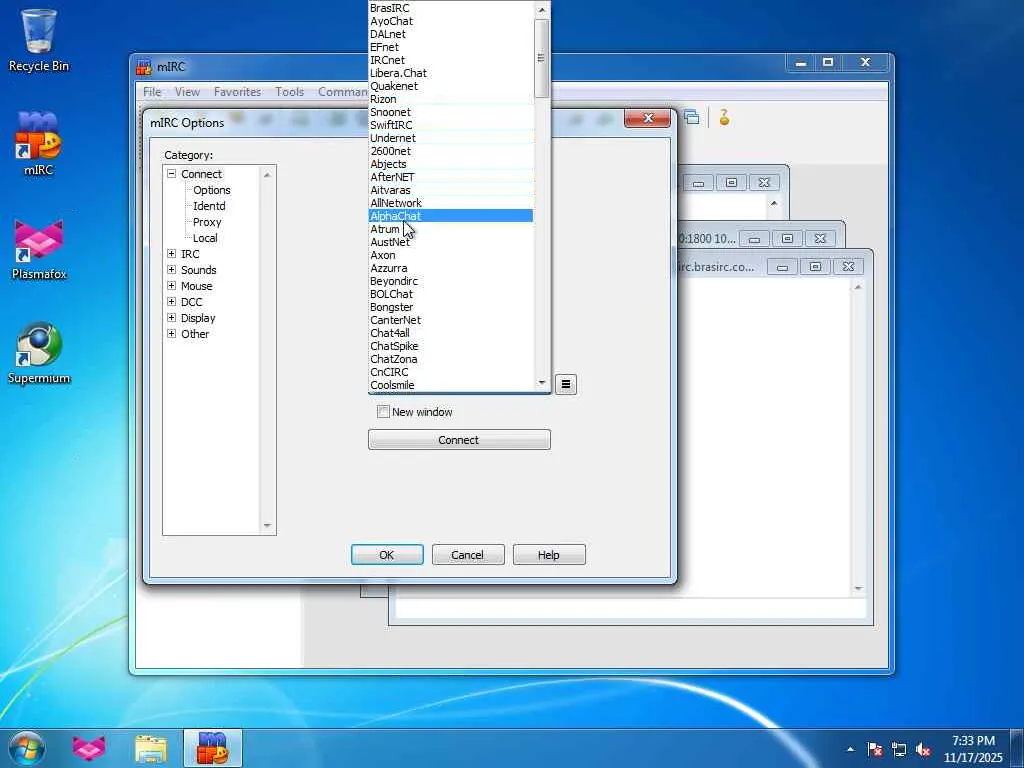
Task: Open the Plasmafox desktop shortcut
Action: 39,249
